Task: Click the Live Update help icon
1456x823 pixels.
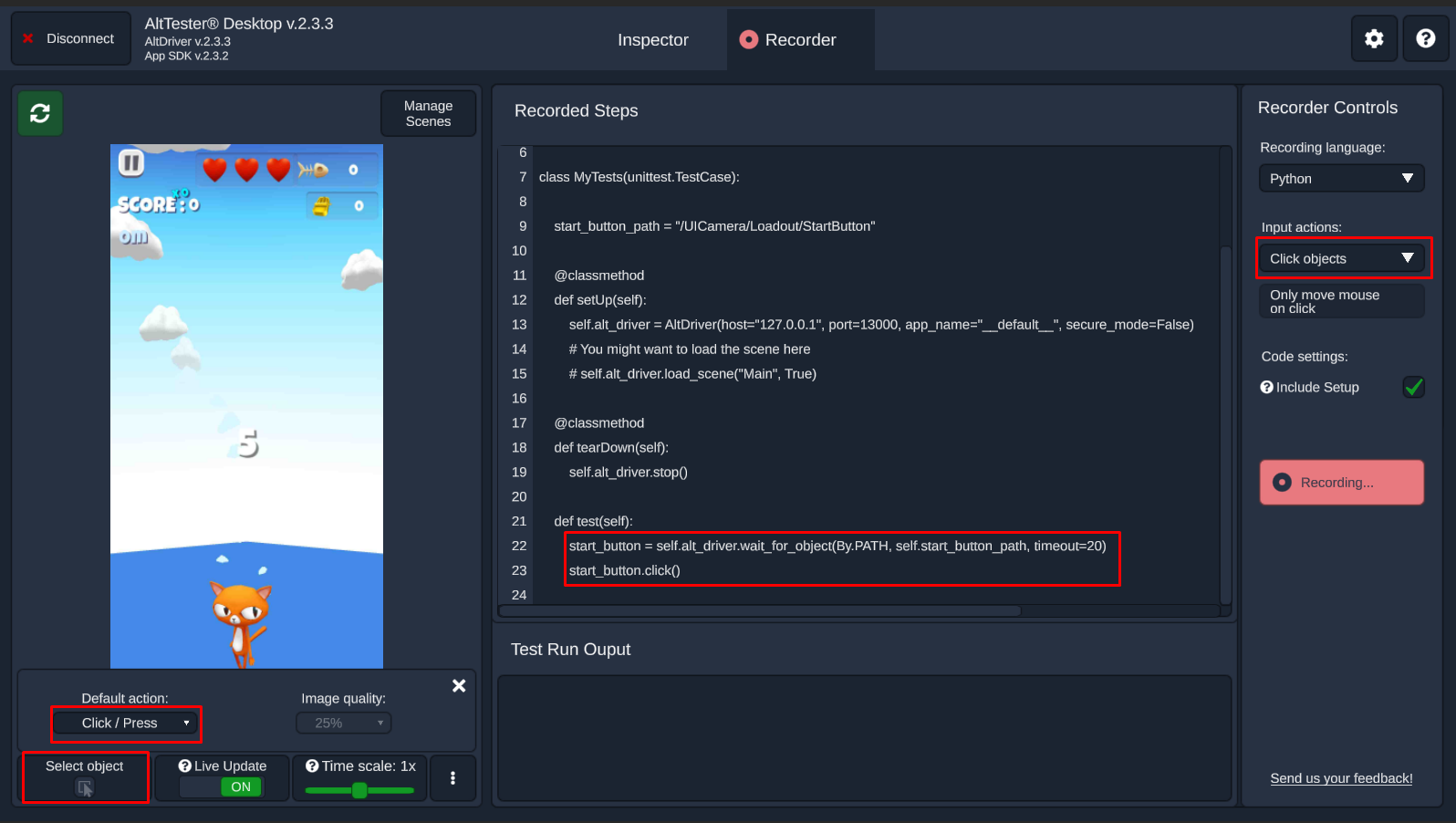Action: coord(185,766)
